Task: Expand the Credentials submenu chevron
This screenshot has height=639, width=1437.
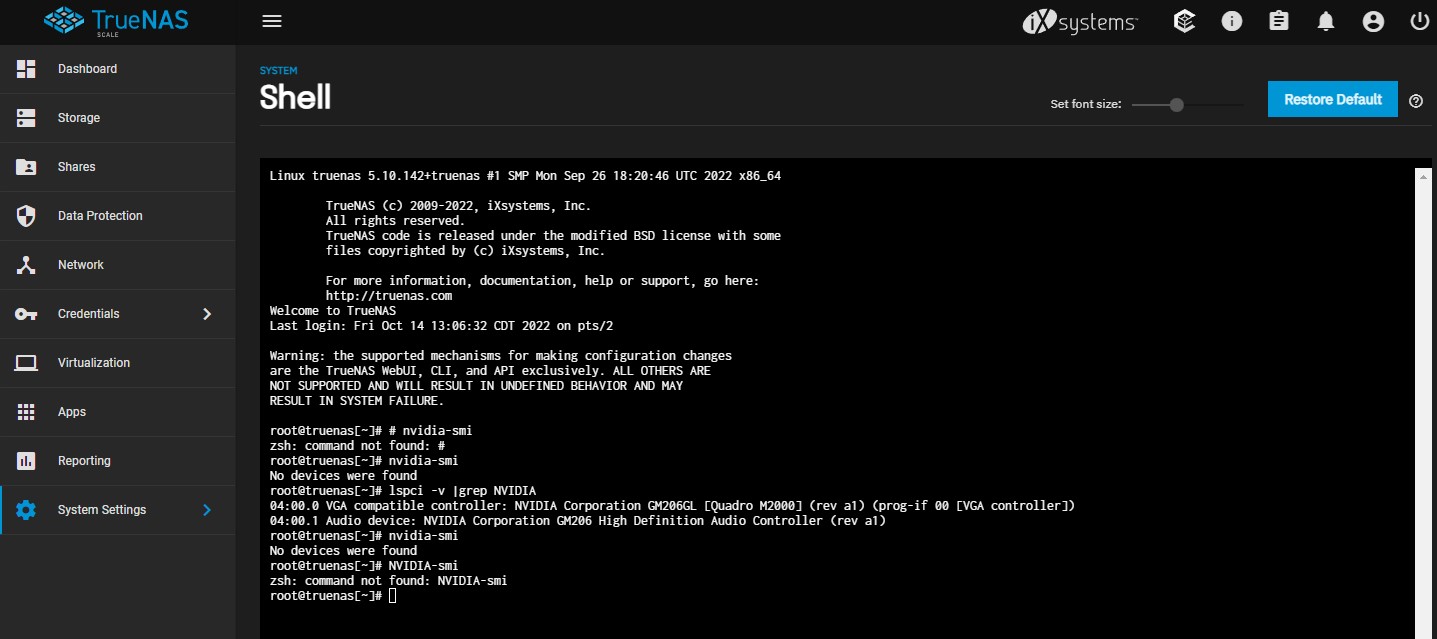Action: (207, 314)
